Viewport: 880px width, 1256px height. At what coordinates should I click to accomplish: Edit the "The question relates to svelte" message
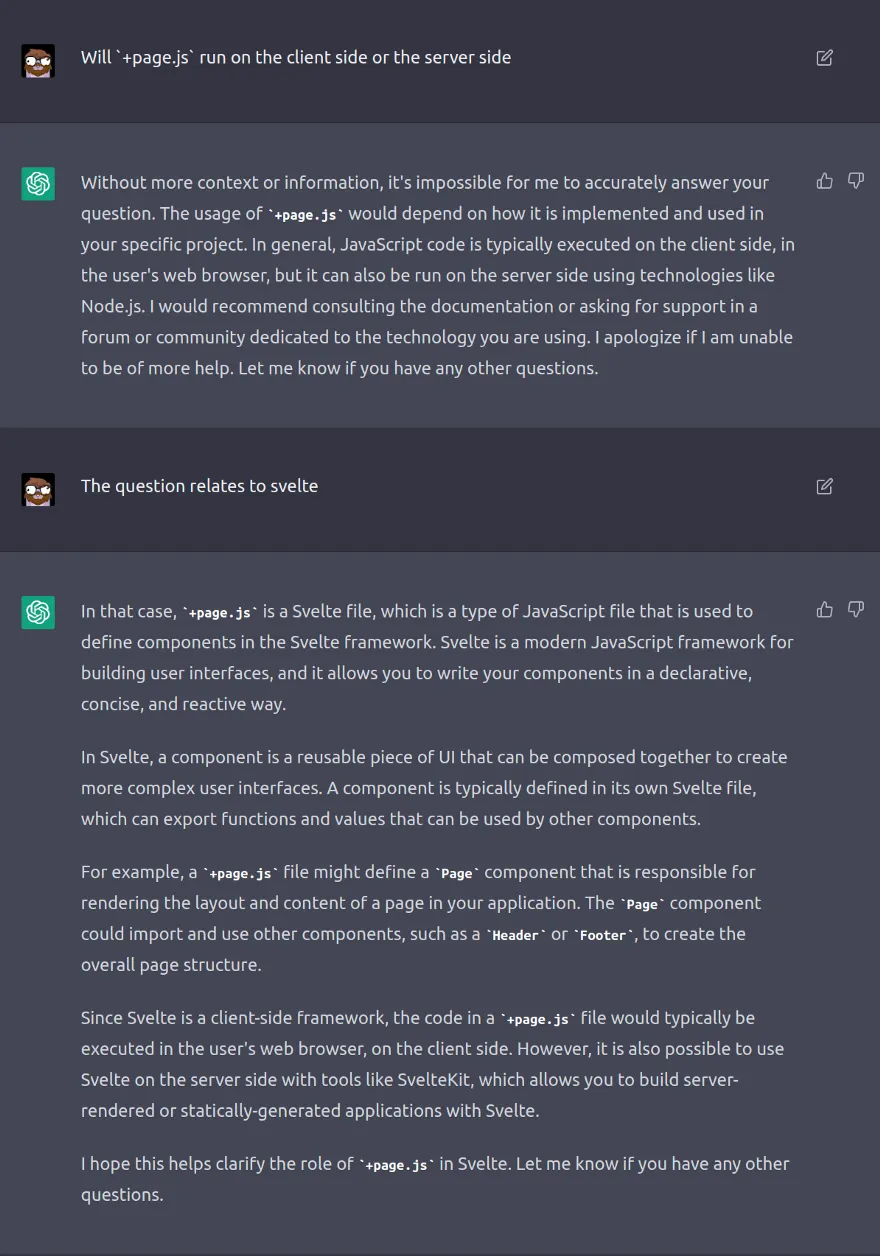(x=824, y=486)
